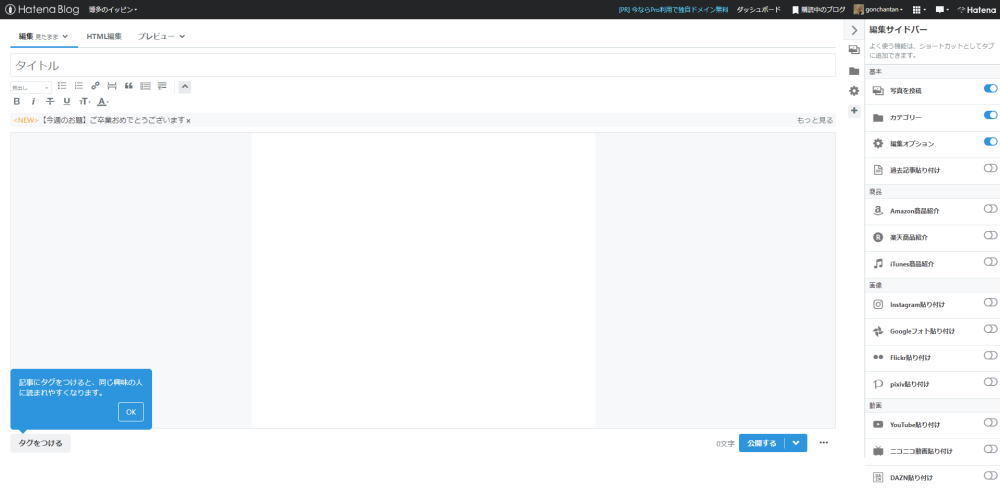
Task: Click the Niconico TV icon
Action: pos(878,451)
